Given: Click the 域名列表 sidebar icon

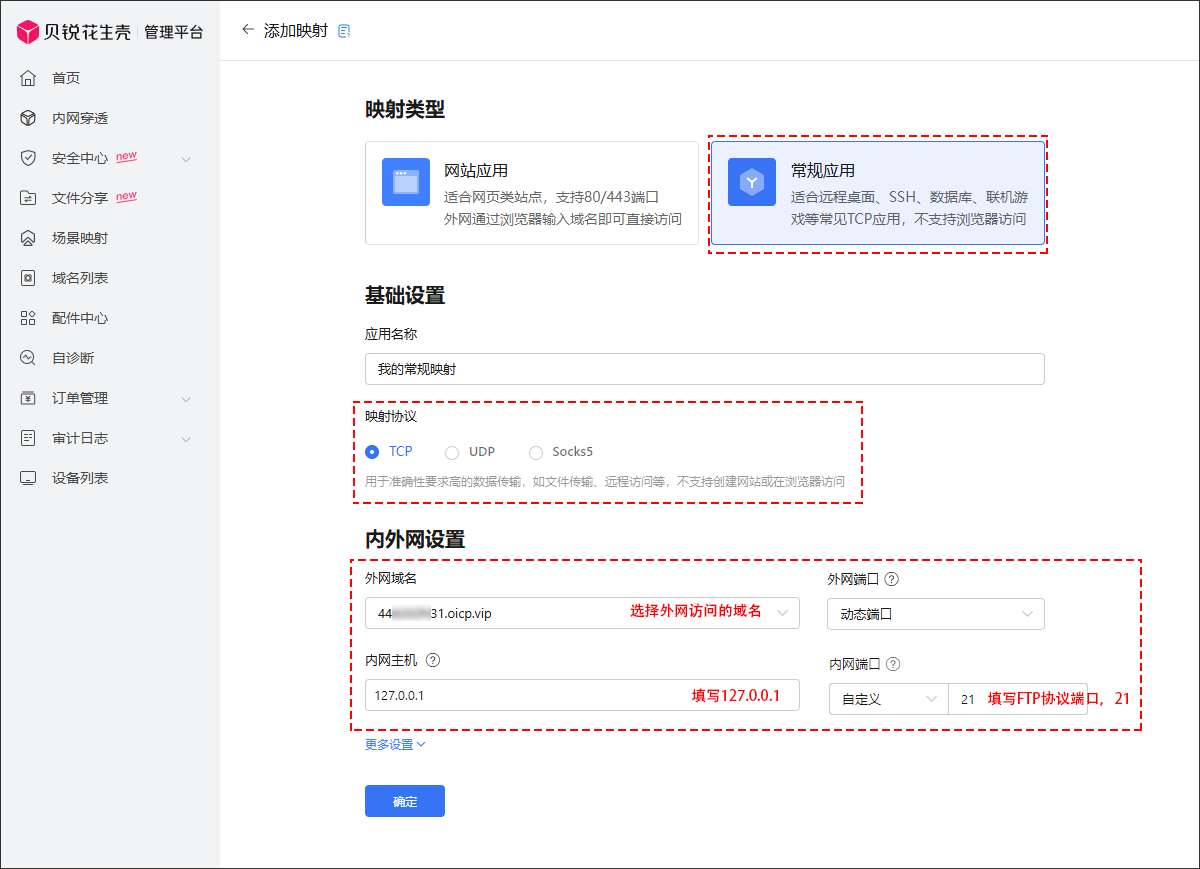Looking at the screenshot, I should [x=28, y=278].
